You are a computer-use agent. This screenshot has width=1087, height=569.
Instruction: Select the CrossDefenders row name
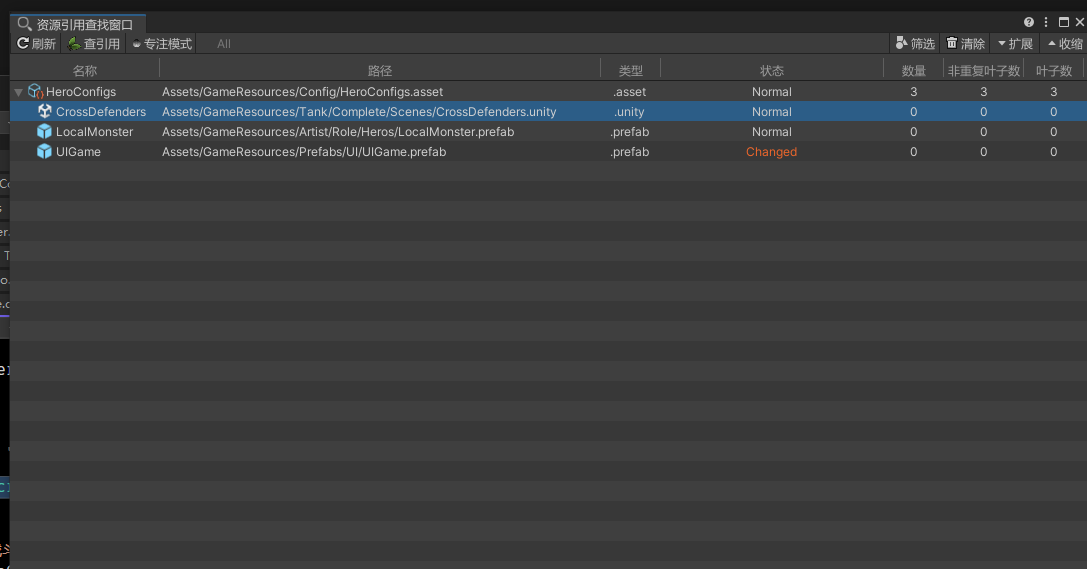coord(101,112)
